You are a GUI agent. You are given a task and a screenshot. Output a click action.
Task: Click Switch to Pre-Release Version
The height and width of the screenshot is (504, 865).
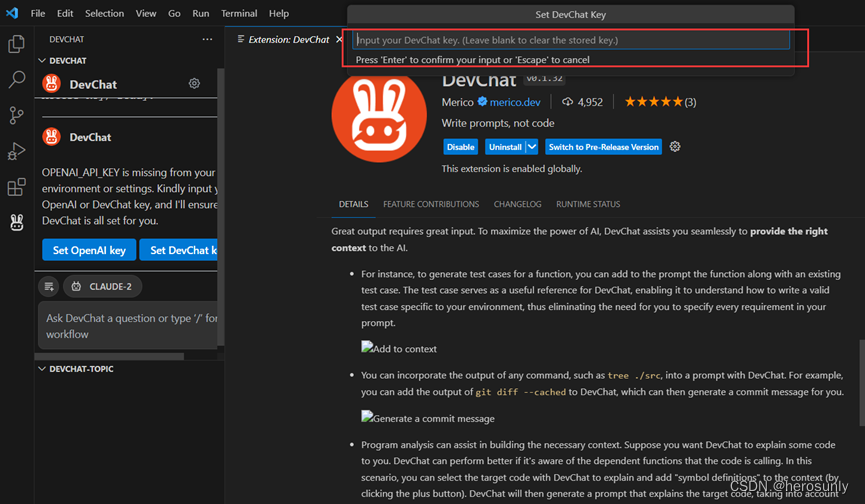coord(603,147)
